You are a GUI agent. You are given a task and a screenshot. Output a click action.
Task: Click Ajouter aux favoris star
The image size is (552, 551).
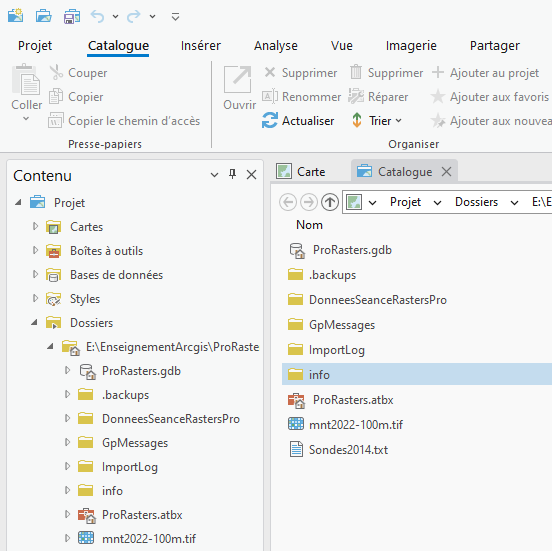click(x=489, y=97)
